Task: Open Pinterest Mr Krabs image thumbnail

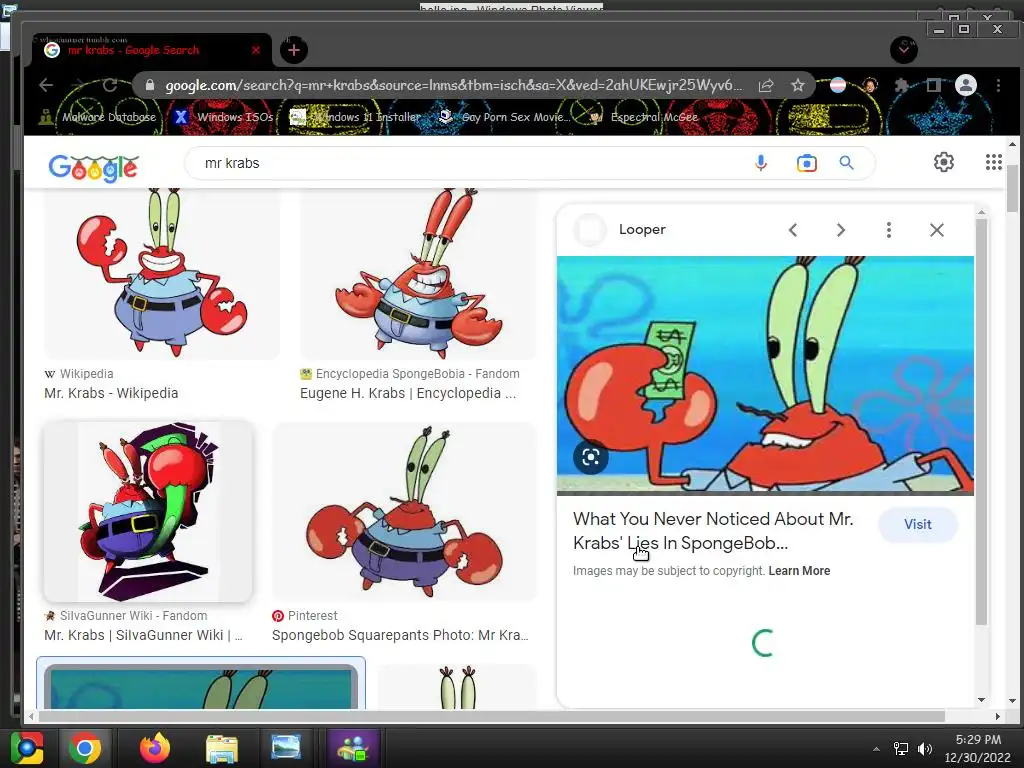Action: pos(404,511)
